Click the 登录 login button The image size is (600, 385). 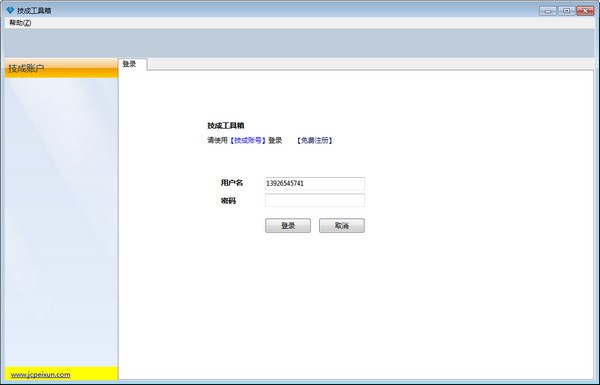click(288, 226)
